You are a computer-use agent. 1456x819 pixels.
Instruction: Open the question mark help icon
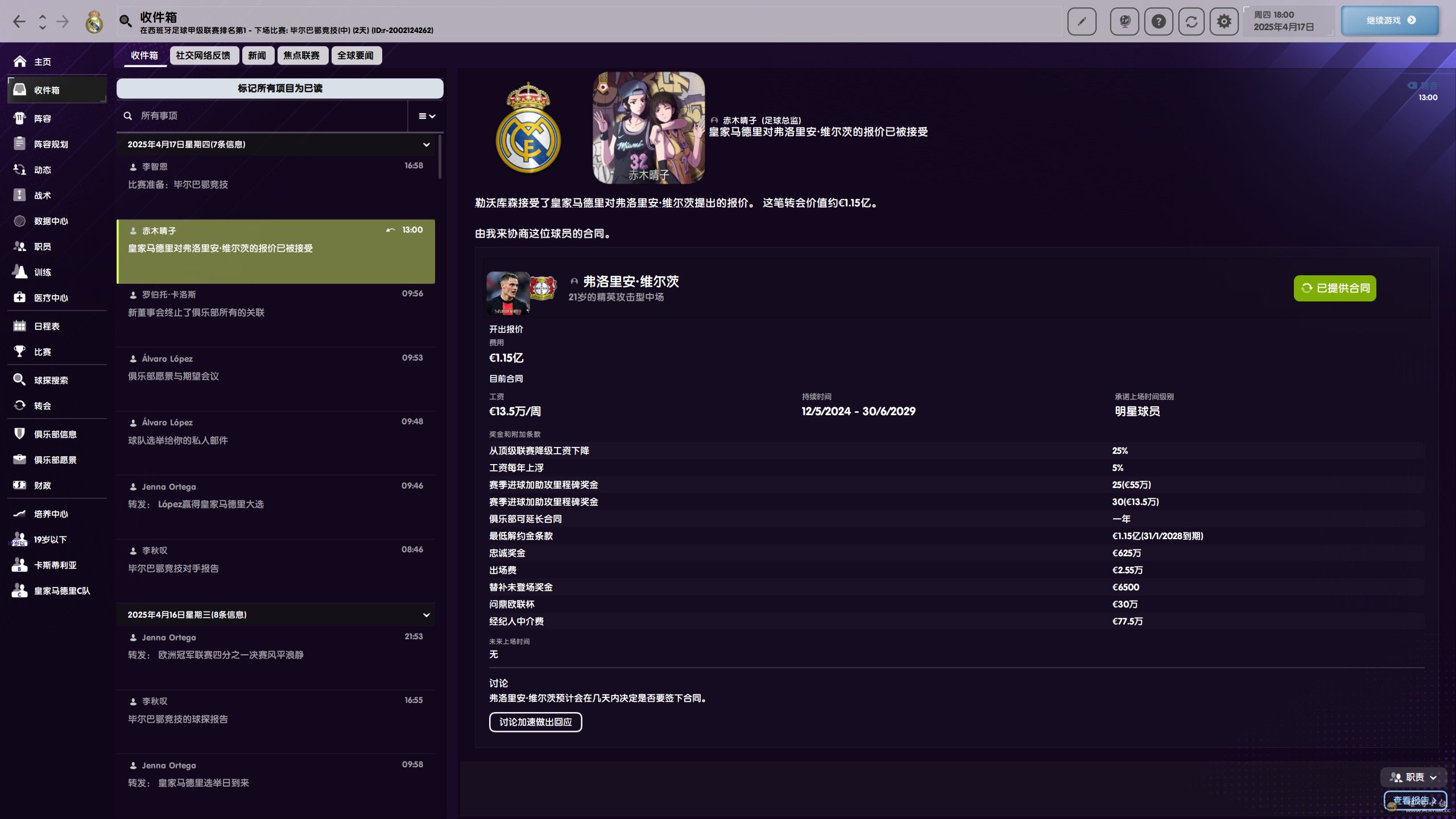tap(1159, 22)
